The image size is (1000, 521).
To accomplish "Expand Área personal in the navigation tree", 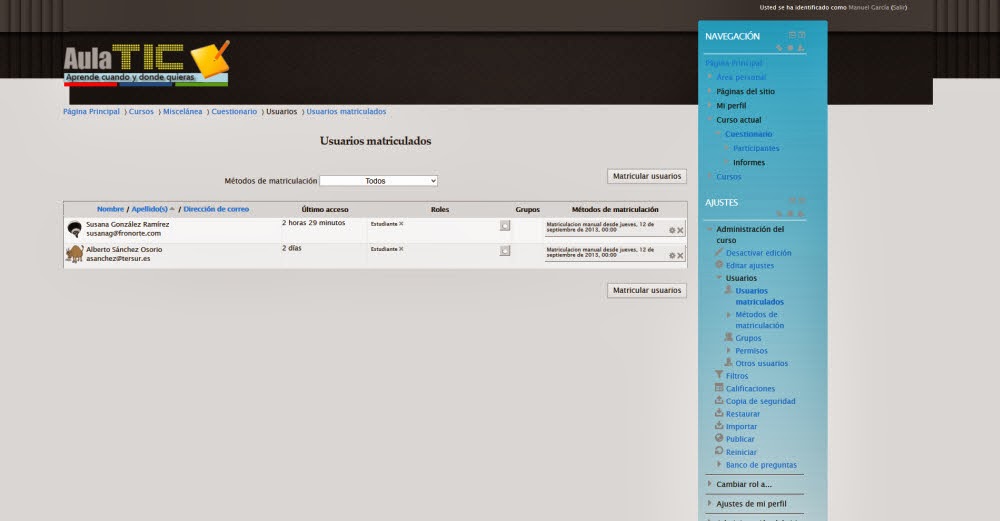I will point(710,77).
